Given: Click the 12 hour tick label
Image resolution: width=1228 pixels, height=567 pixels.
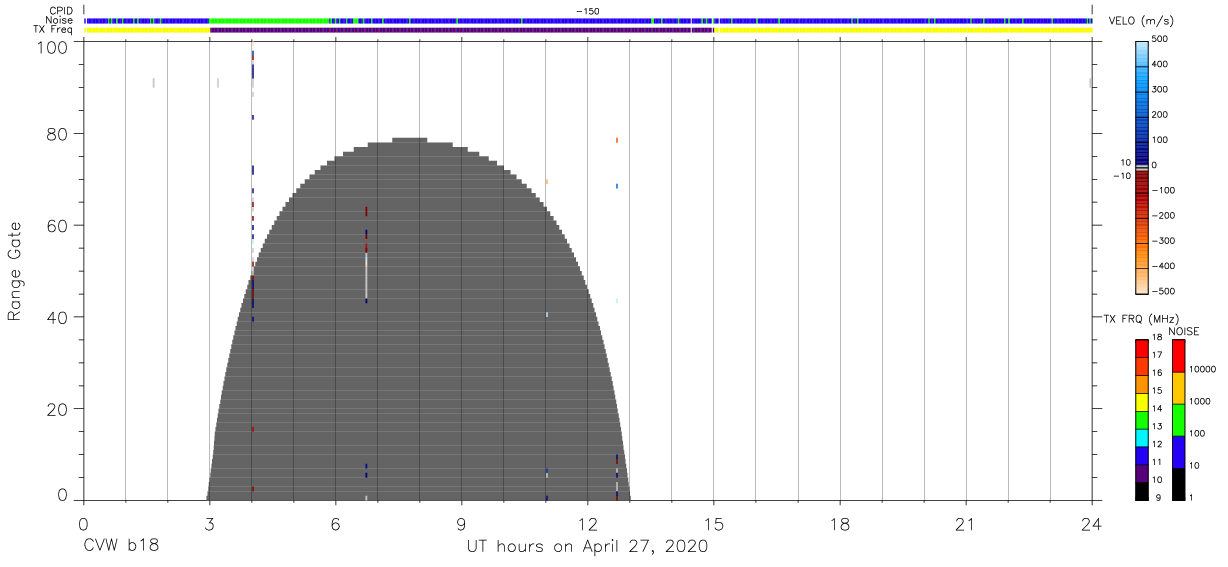Looking at the screenshot, I should [587, 524].
